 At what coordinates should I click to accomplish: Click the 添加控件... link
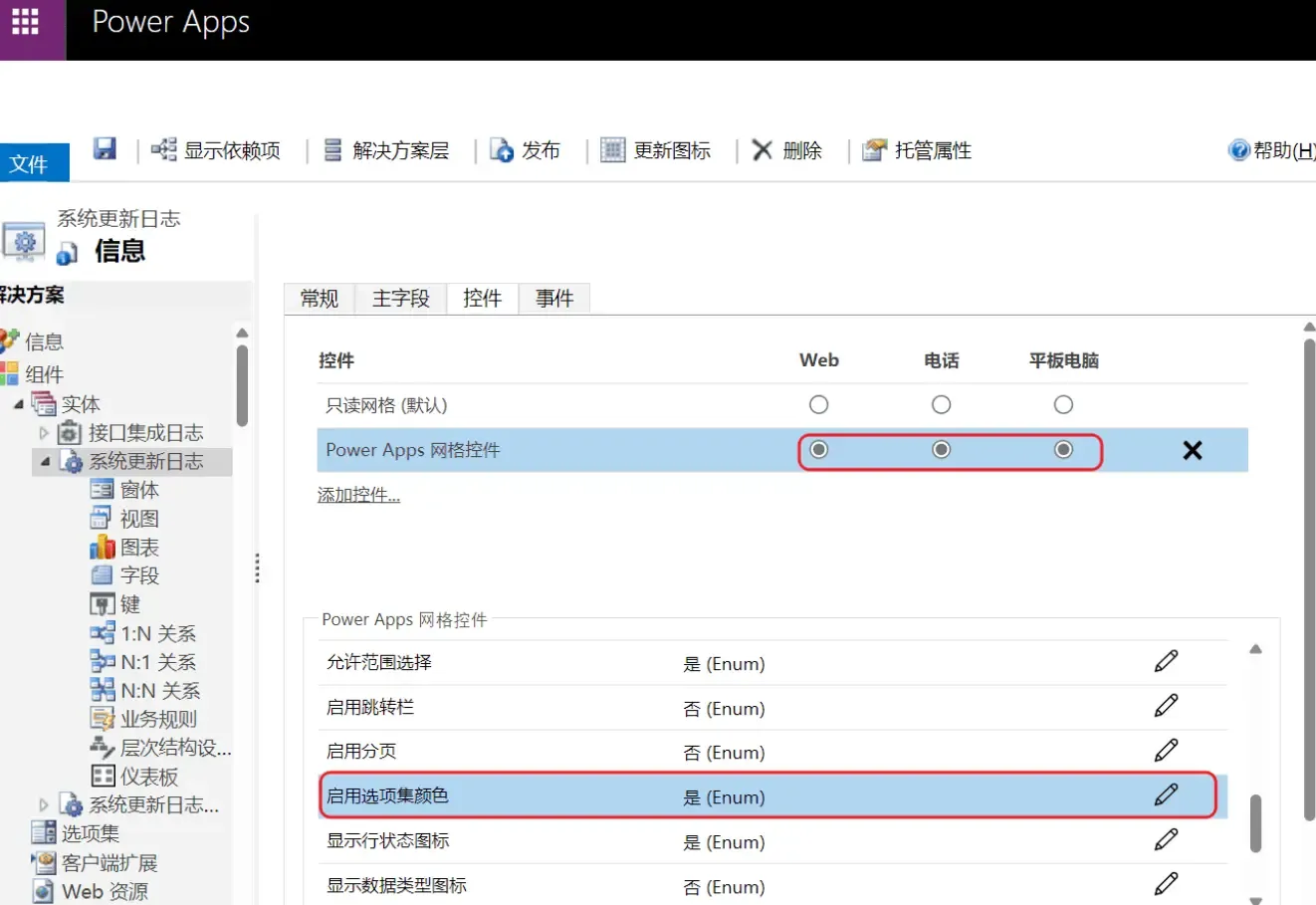point(358,495)
